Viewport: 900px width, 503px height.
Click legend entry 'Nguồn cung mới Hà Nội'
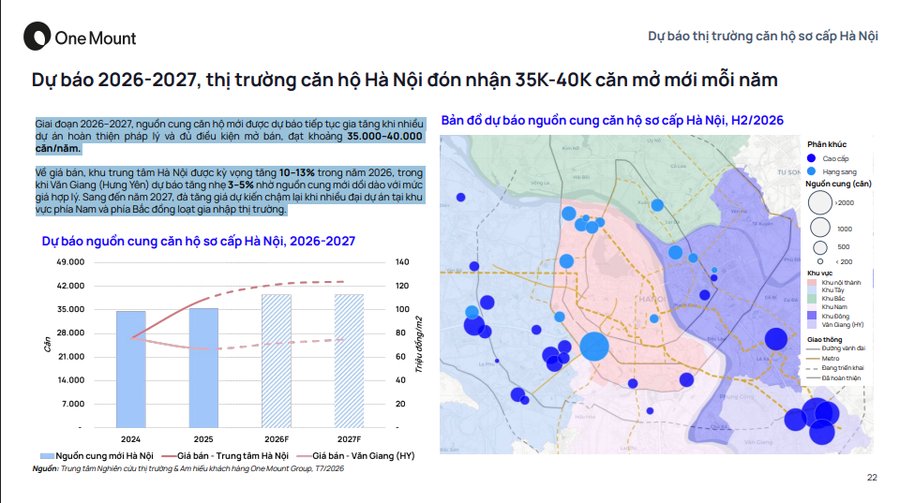pos(96,456)
